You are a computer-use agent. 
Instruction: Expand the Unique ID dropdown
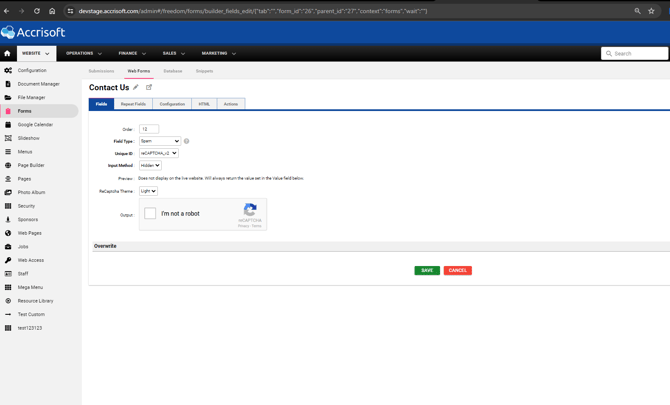coord(158,153)
